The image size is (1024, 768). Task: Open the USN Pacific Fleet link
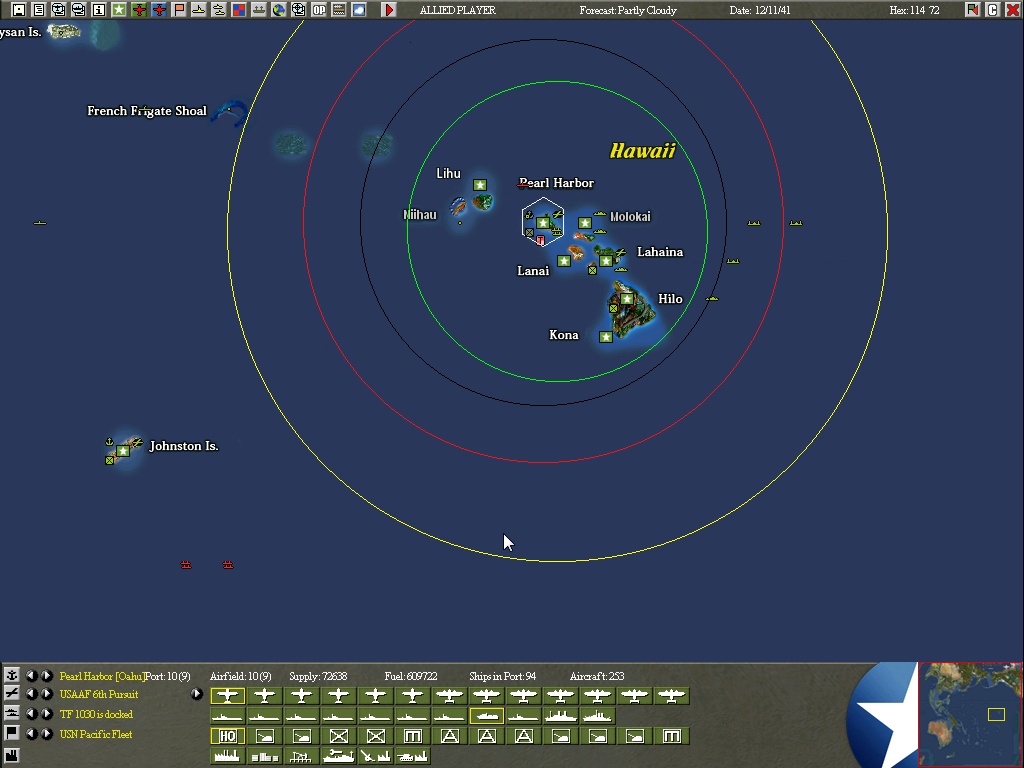pos(95,734)
